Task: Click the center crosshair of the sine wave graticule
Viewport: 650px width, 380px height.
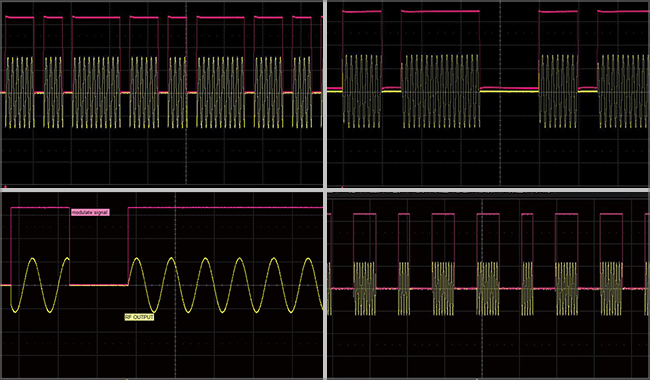Action: tap(175, 285)
